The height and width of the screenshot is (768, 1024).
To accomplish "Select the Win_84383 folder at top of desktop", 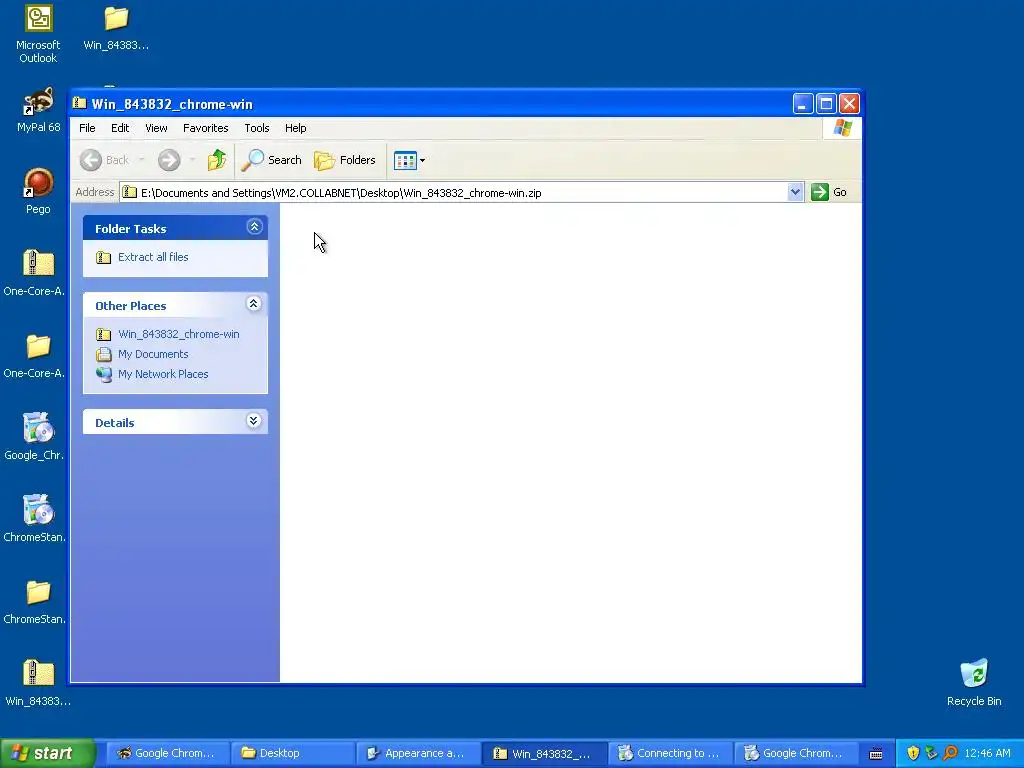I will point(116,27).
